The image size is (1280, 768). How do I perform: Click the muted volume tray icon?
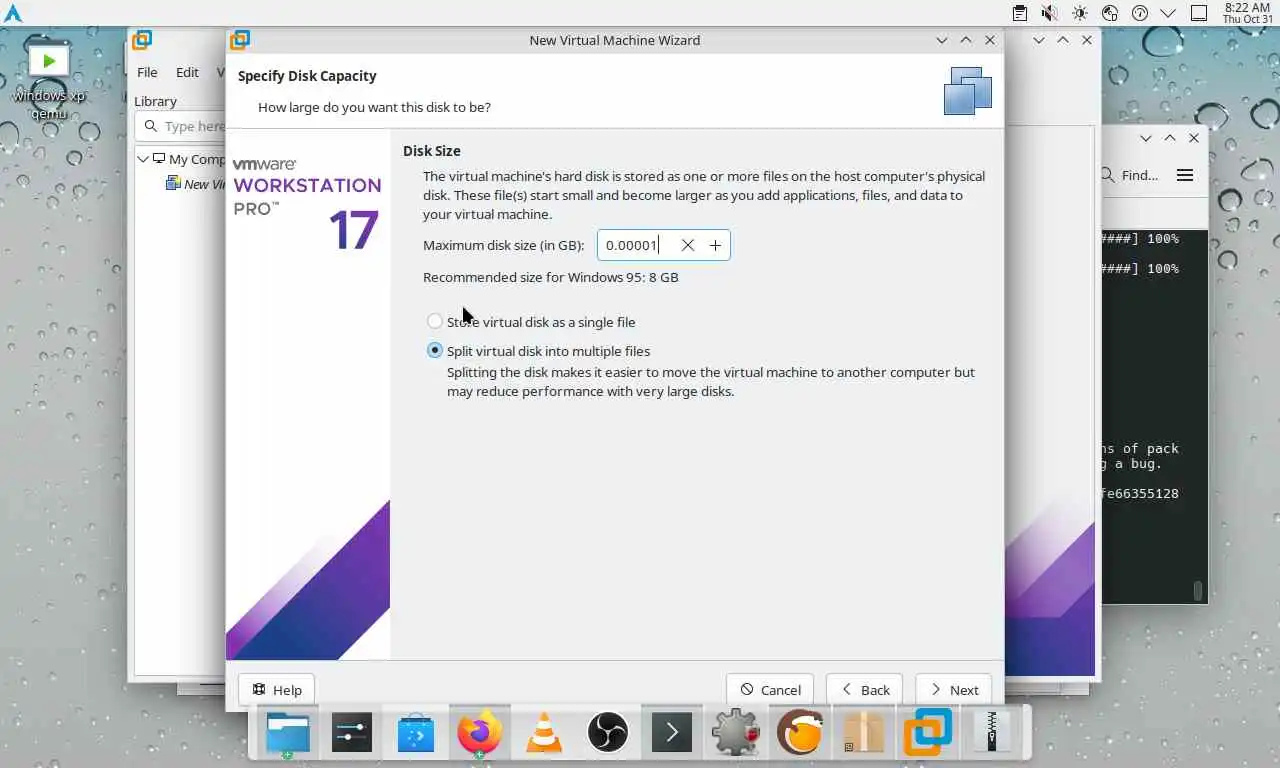click(1049, 13)
